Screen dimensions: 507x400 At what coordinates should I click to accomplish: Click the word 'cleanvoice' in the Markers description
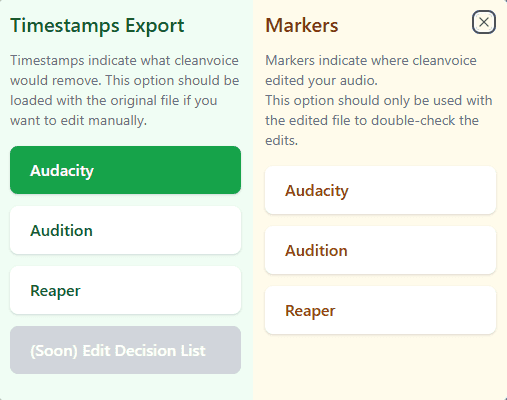point(444,60)
